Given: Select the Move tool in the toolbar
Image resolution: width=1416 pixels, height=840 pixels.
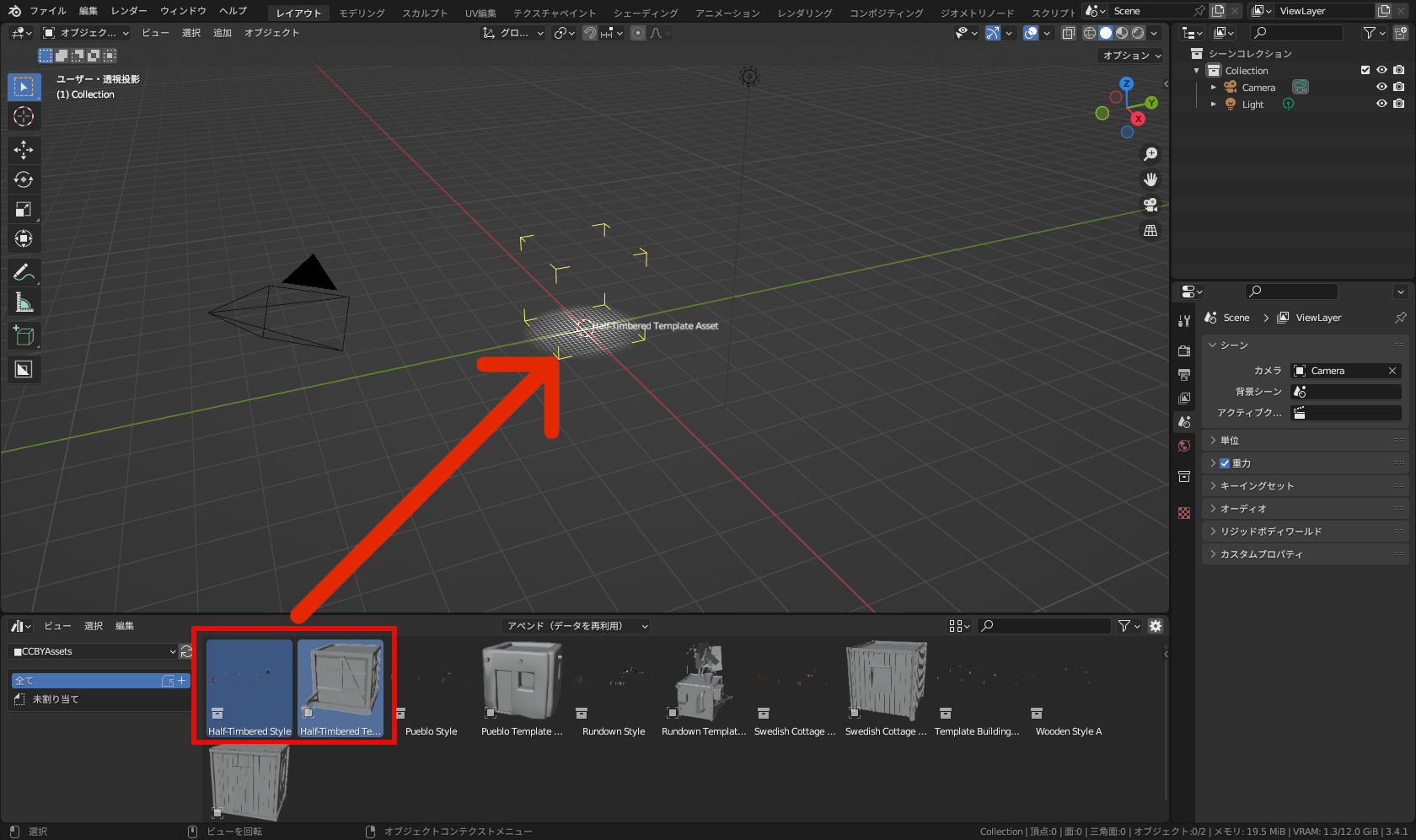Looking at the screenshot, I should pos(24,150).
